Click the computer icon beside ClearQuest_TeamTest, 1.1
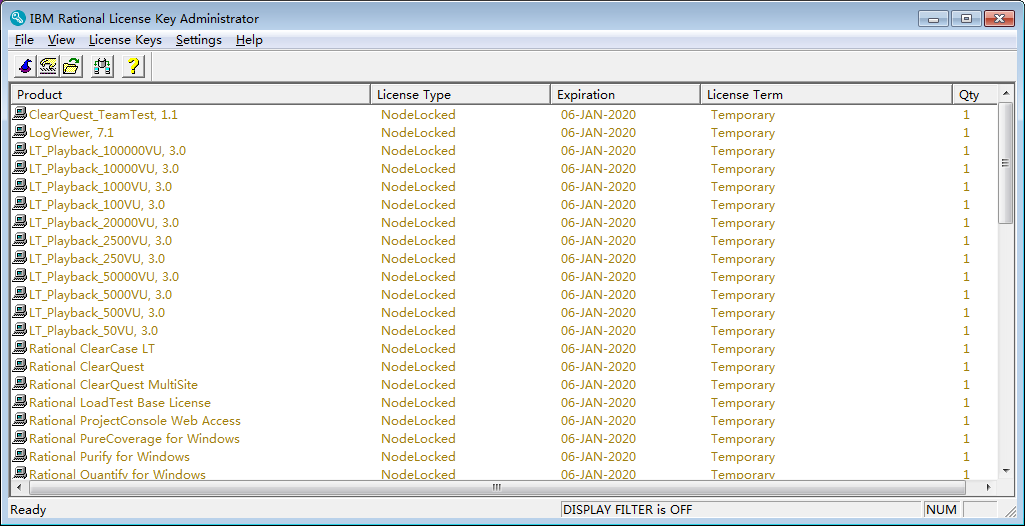Image resolution: width=1025 pixels, height=526 pixels. [20, 114]
